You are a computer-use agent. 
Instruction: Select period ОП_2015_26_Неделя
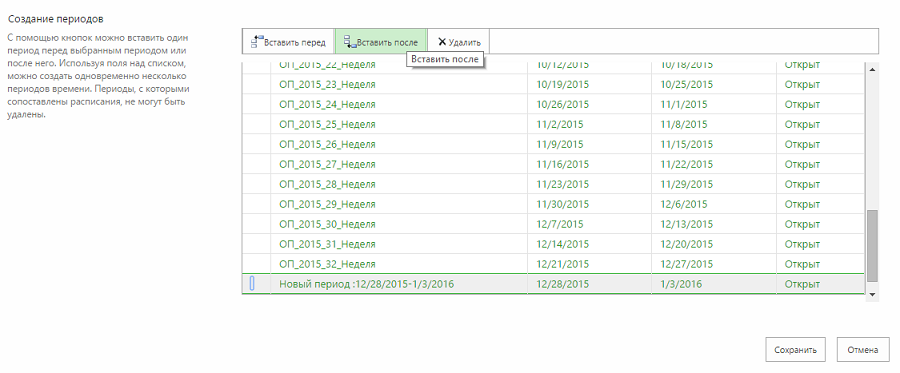point(327,145)
